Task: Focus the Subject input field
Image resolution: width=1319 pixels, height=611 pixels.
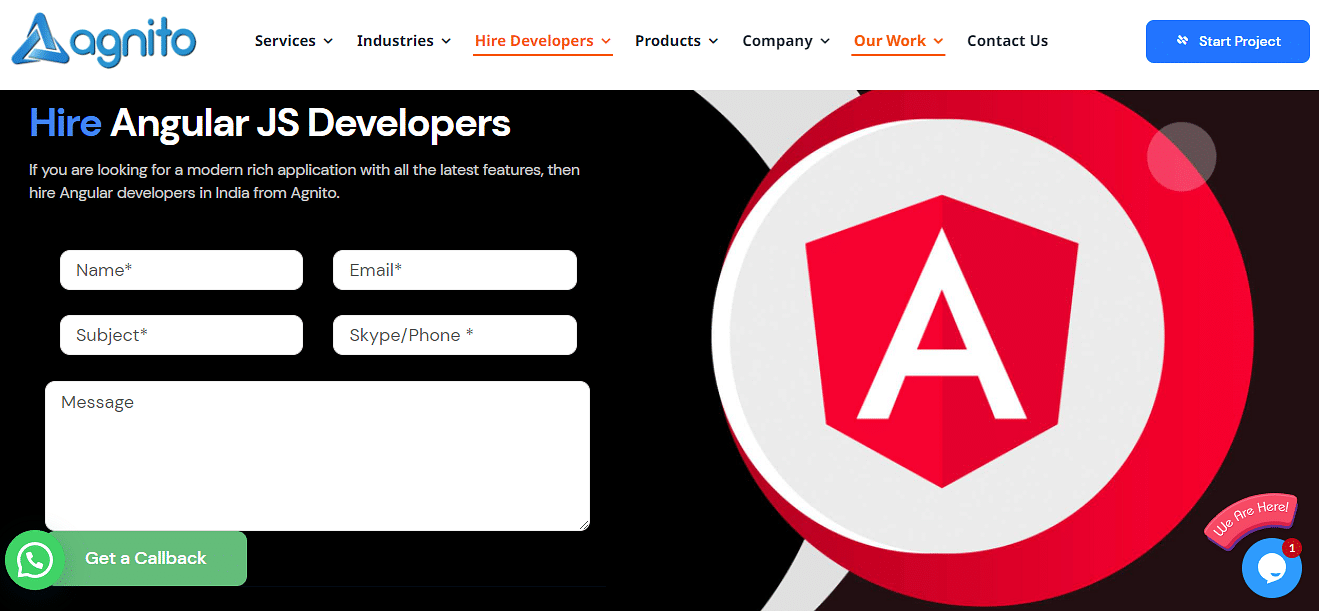Action: (x=181, y=335)
